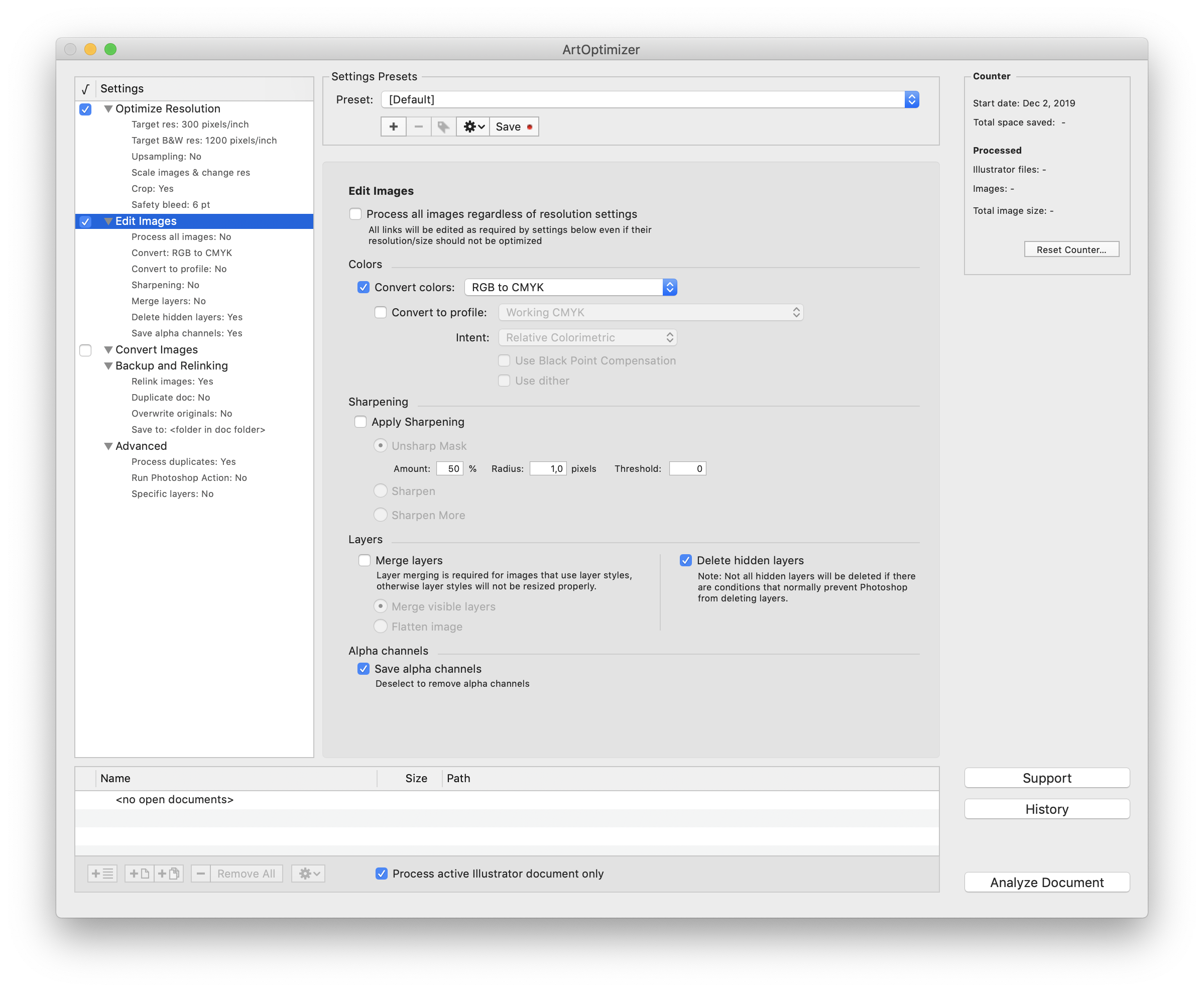Click the remove document minus icon
This screenshot has width=1204, height=992.
coord(200,873)
